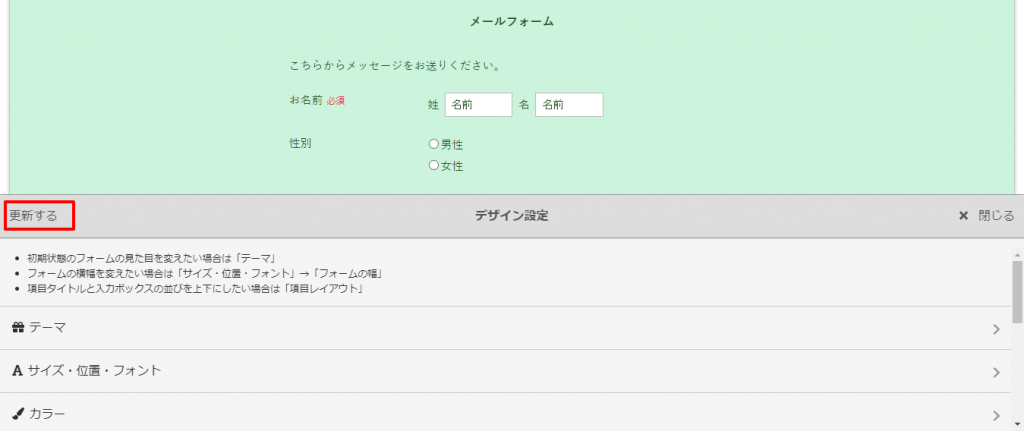Screen dimensions: 1024x431
Task: Open the サイズ・位置・フォント row label
Action: pyautogui.click(x=95, y=371)
